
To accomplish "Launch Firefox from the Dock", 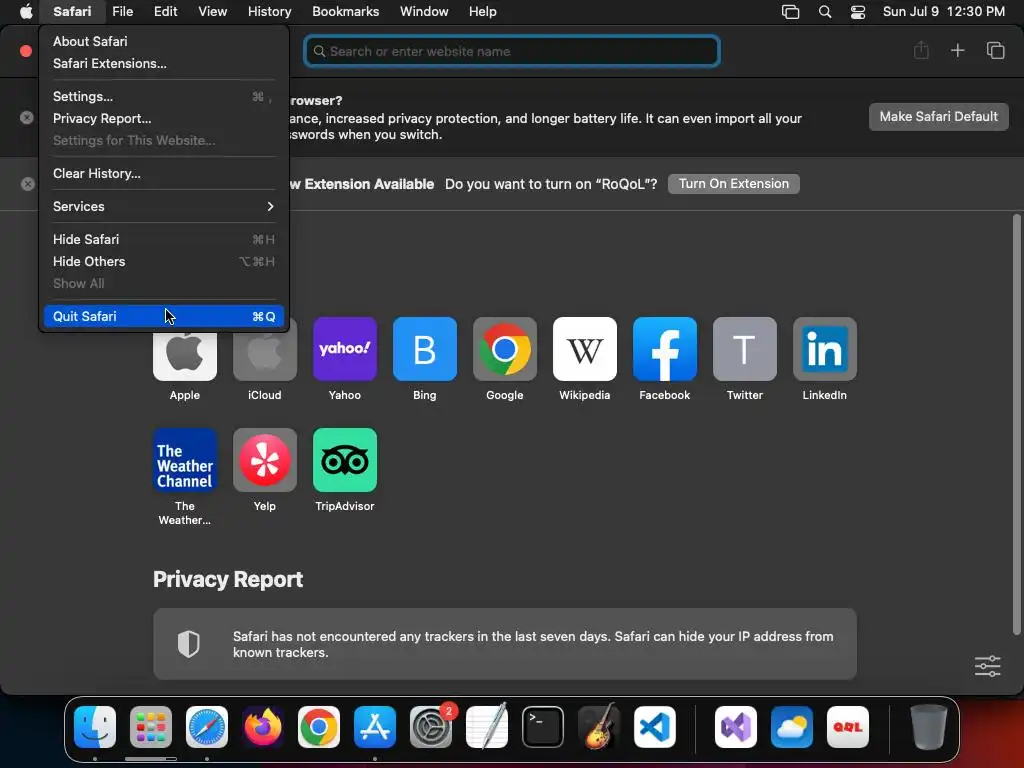I will tap(263, 727).
